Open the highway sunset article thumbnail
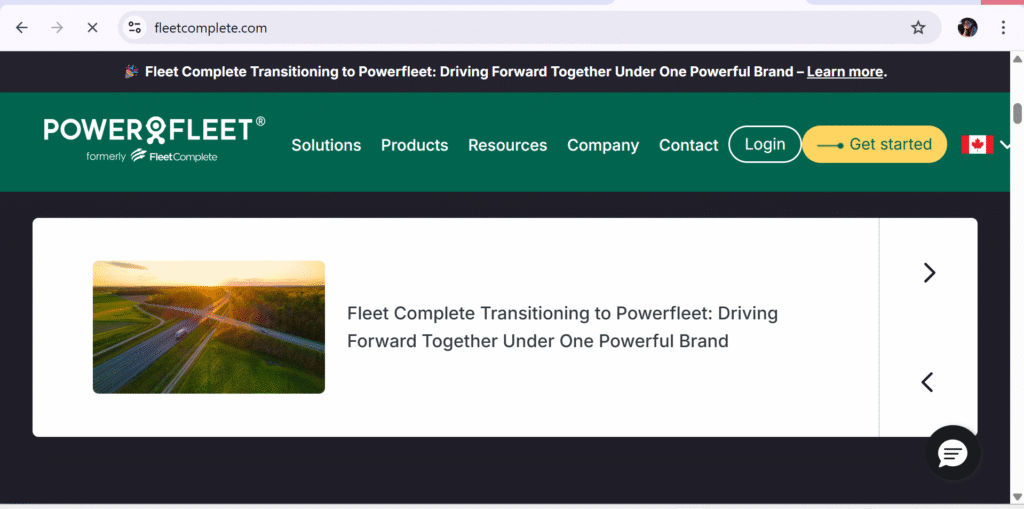 (x=209, y=327)
